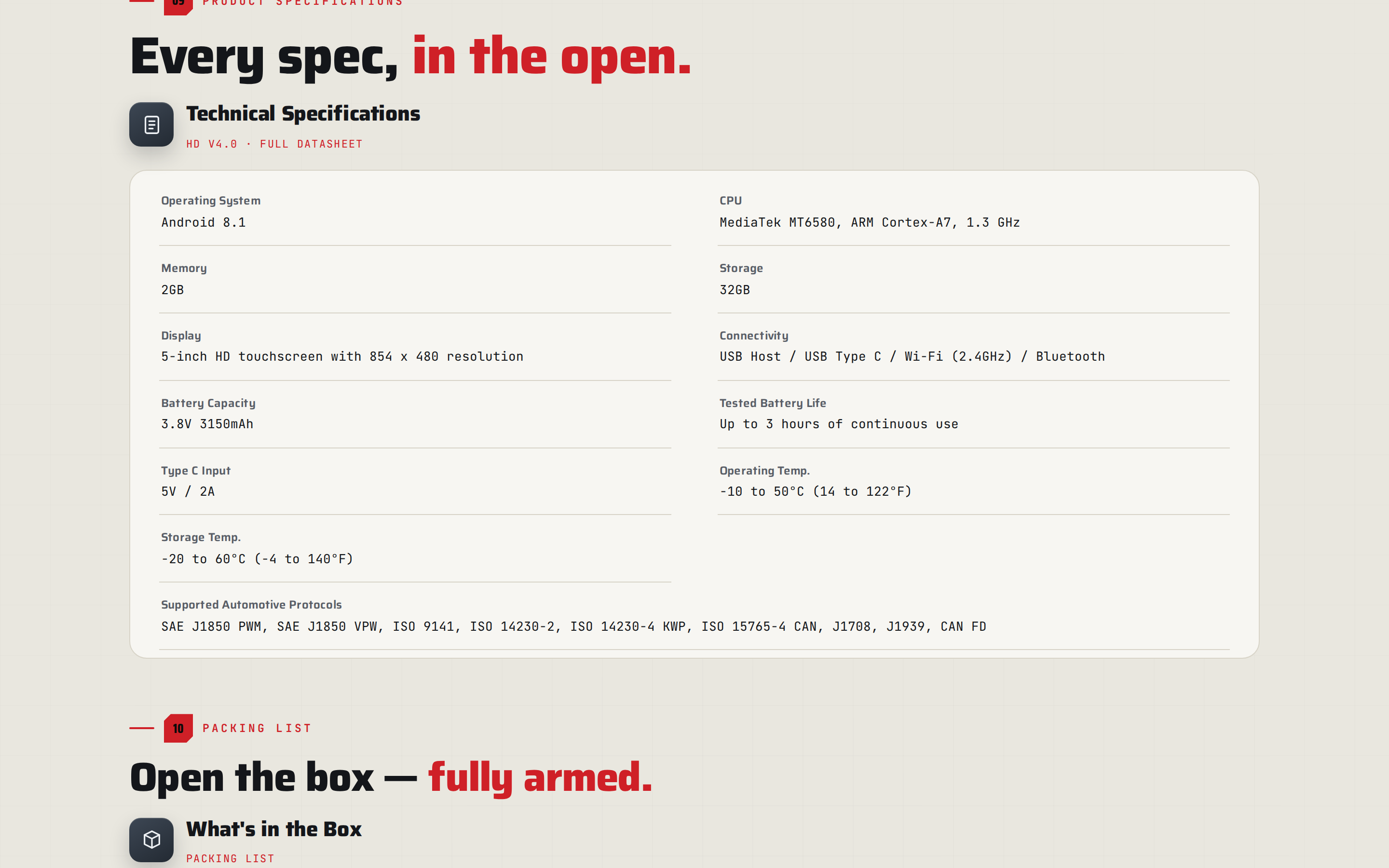Click the '5-inch HD touchscreen' display value
Image resolution: width=1389 pixels, height=868 pixels.
[342, 356]
